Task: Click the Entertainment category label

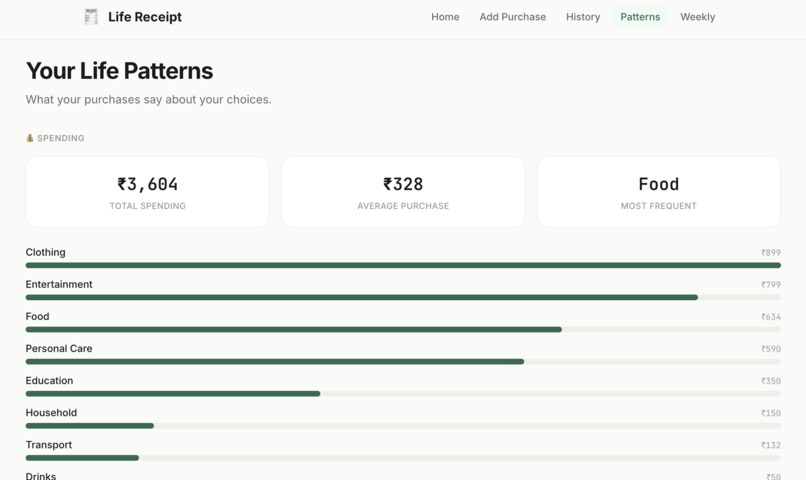Action: pyautogui.click(x=59, y=284)
